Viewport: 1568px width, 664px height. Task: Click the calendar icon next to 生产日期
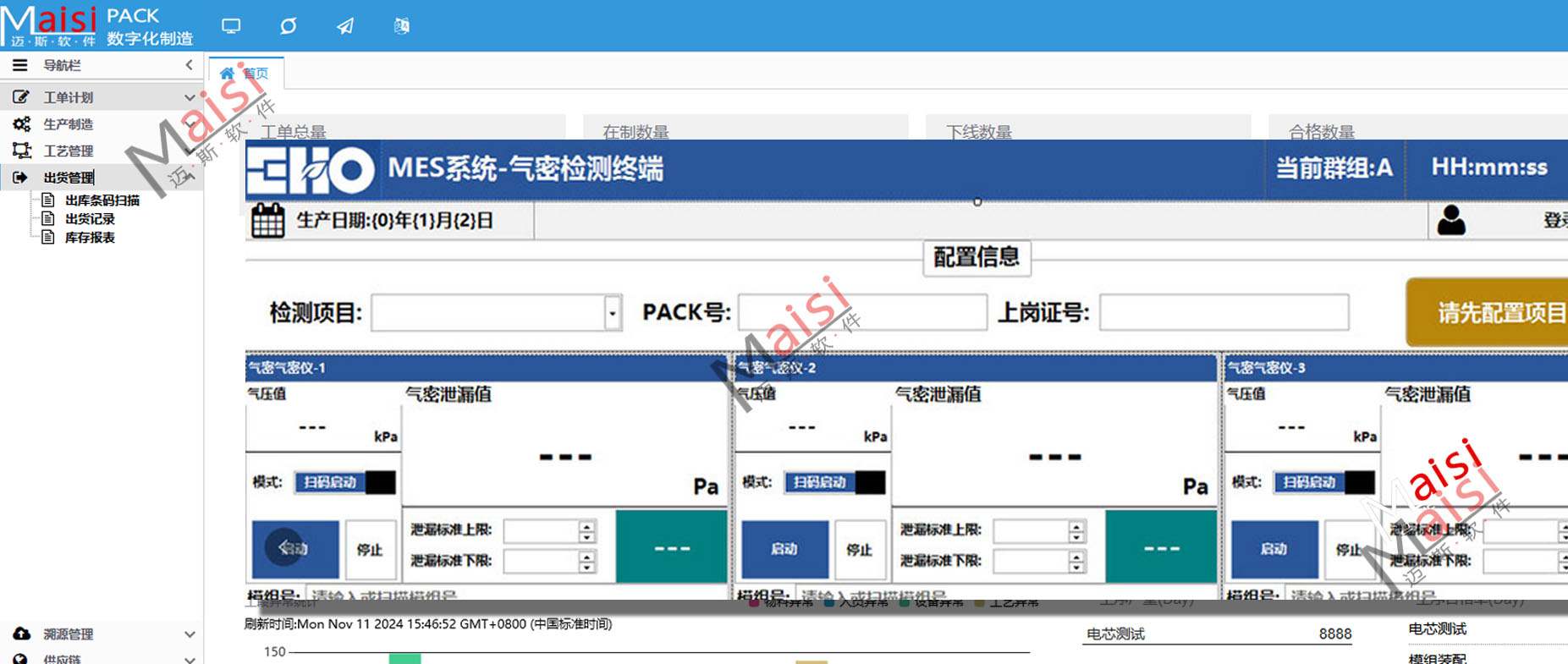tap(268, 221)
